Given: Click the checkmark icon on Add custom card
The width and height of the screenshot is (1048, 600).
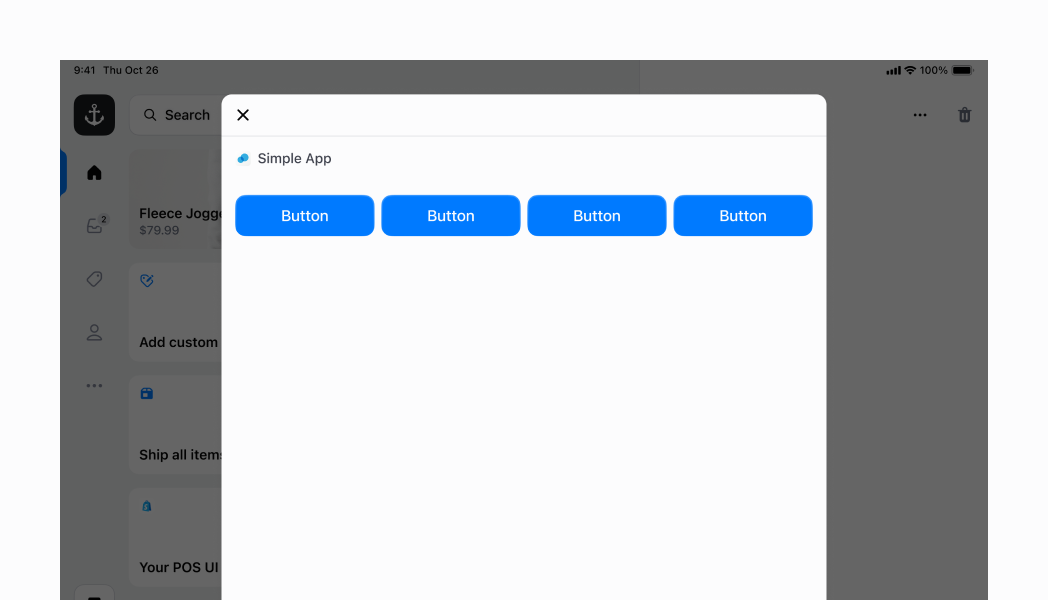Looking at the screenshot, I should [147, 280].
